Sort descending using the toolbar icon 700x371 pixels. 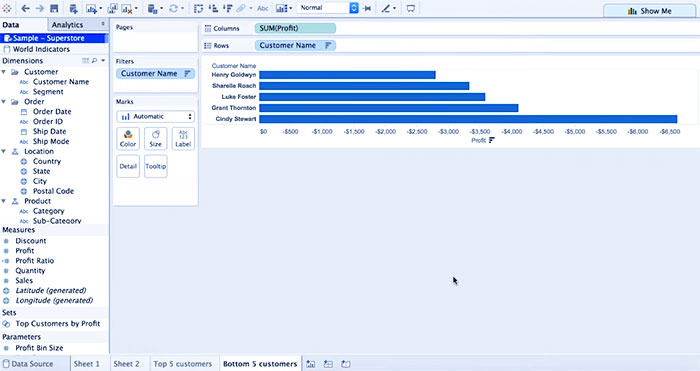coord(228,8)
